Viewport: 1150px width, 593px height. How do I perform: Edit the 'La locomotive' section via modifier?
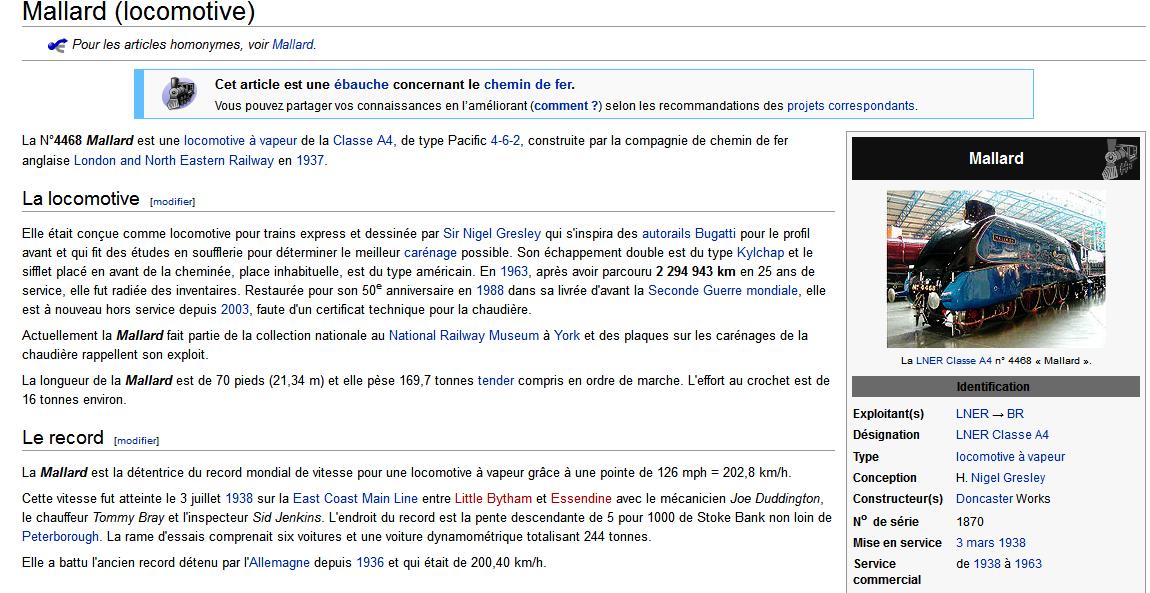173,202
